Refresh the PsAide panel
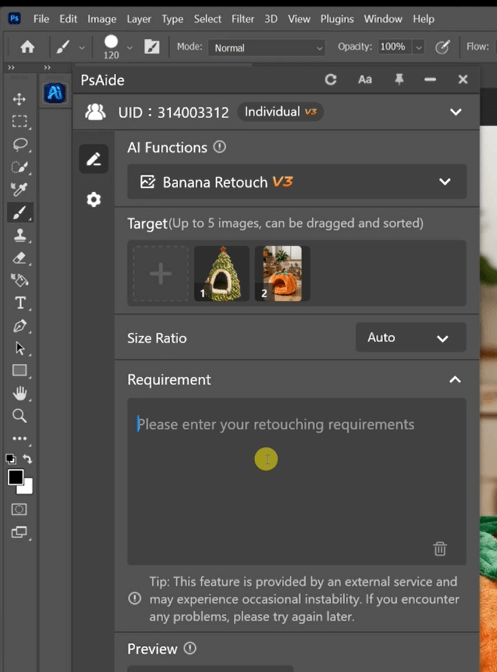This screenshot has height=672, width=497. click(330, 80)
